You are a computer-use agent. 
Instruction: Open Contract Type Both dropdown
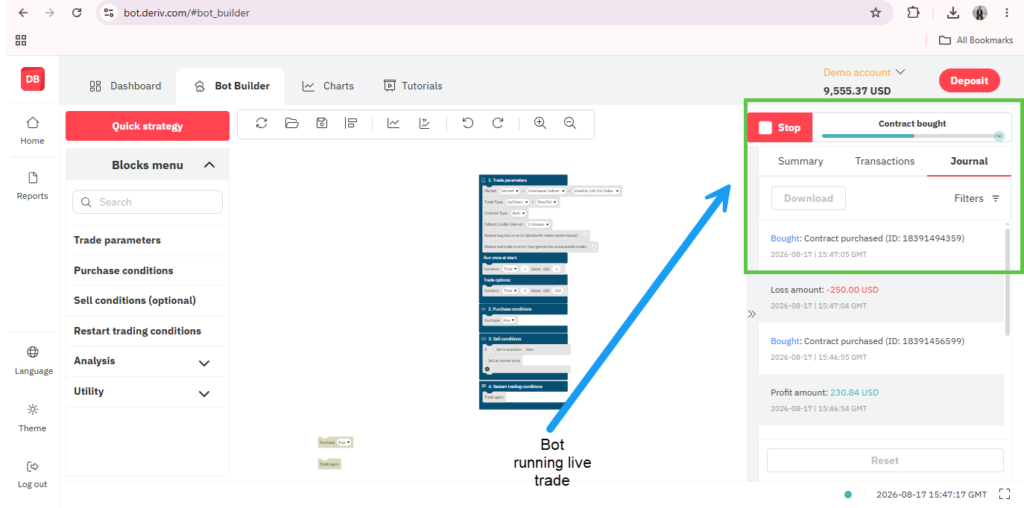pyautogui.click(x=519, y=213)
